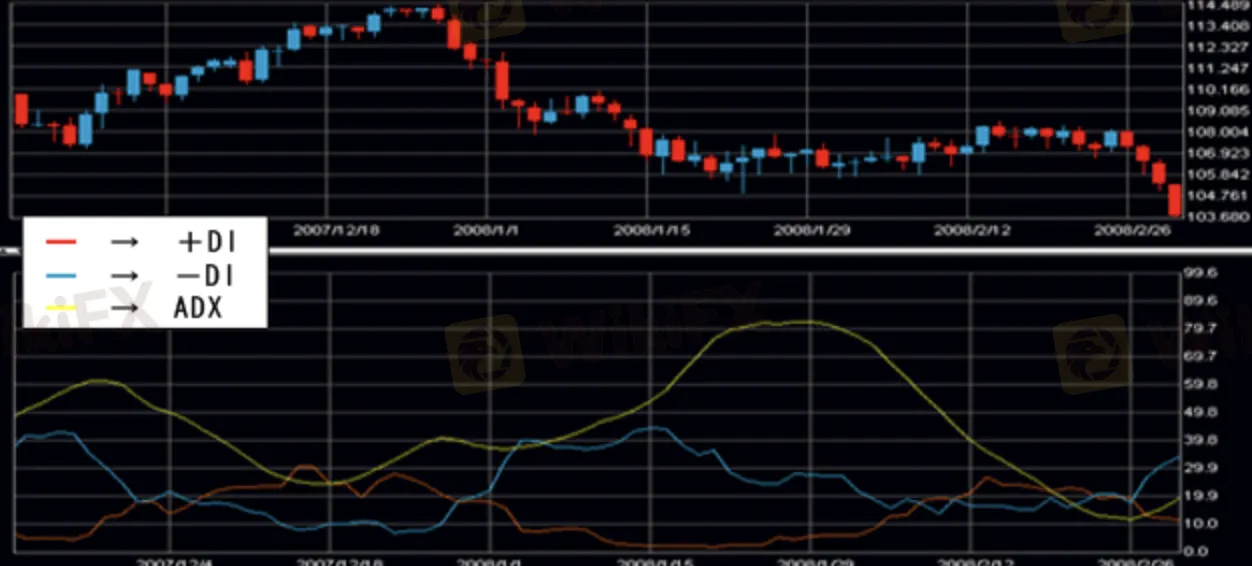The height and width of the screenshot is (566, 1252).
Task: Click the 69.7 indicator axis value
Action: click(1200, 356)
